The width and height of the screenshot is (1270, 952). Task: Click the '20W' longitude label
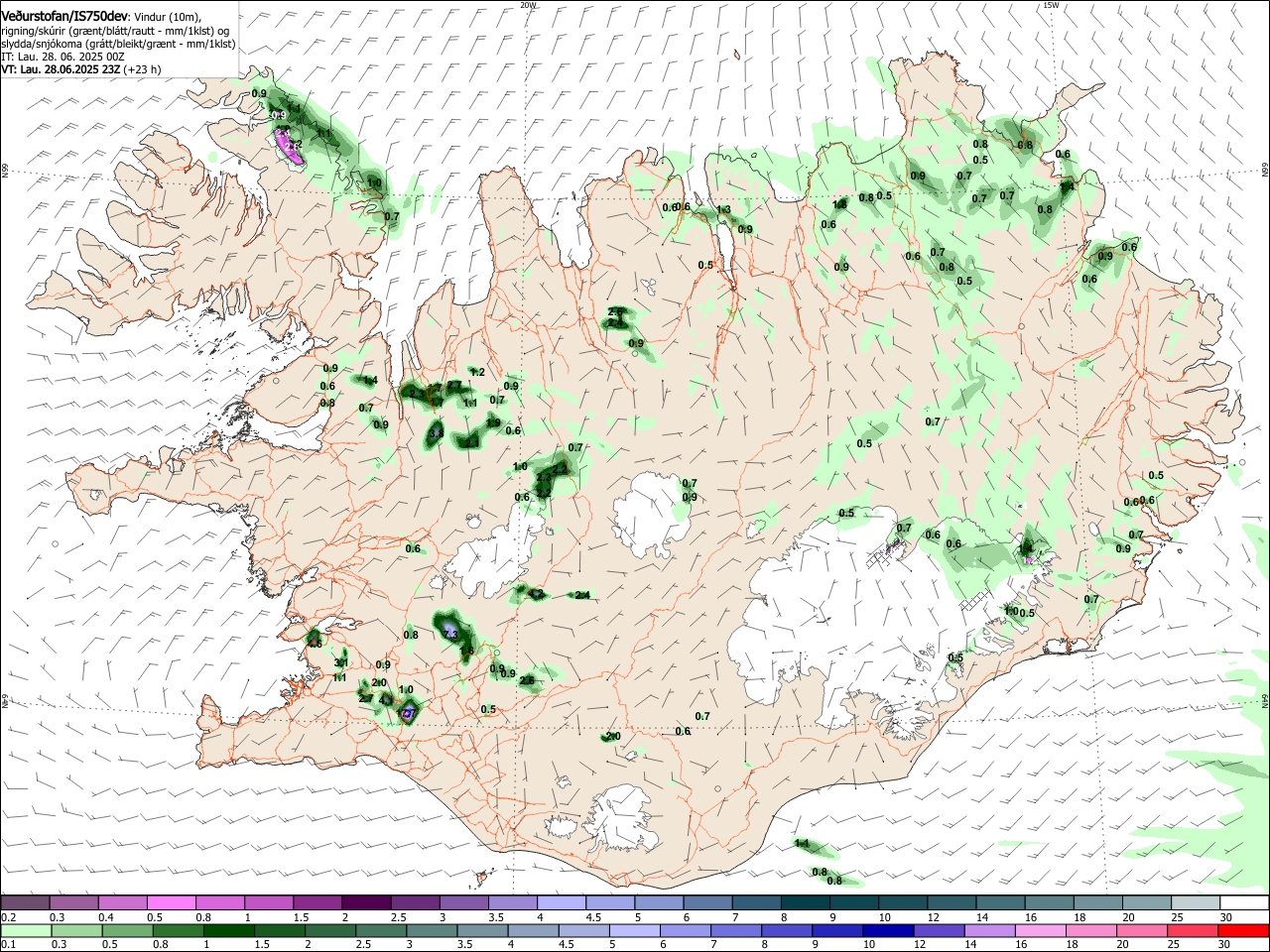[x=528, y=5]
